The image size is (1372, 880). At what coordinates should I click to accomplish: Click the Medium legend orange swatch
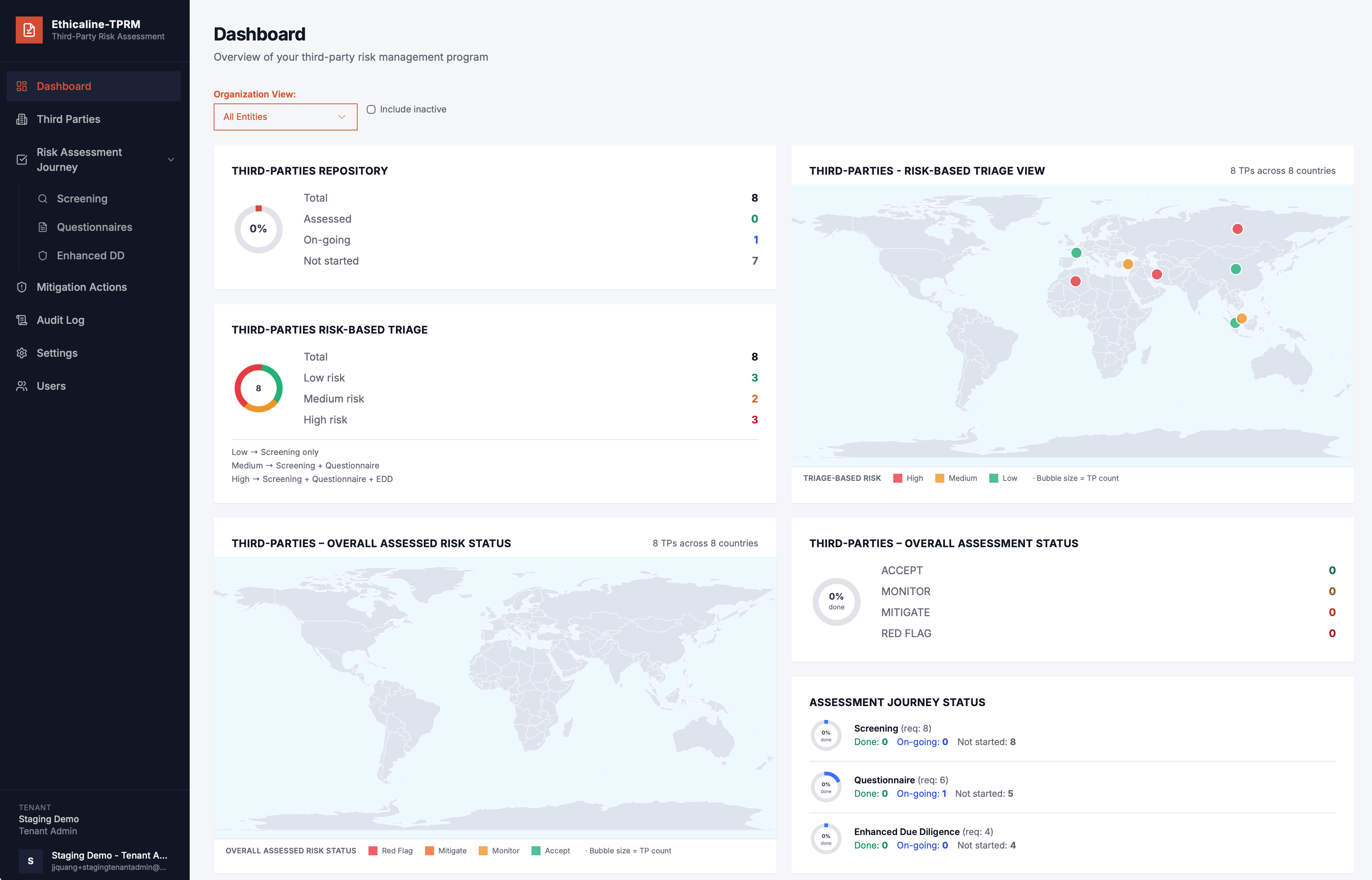[x=939, y=478]
